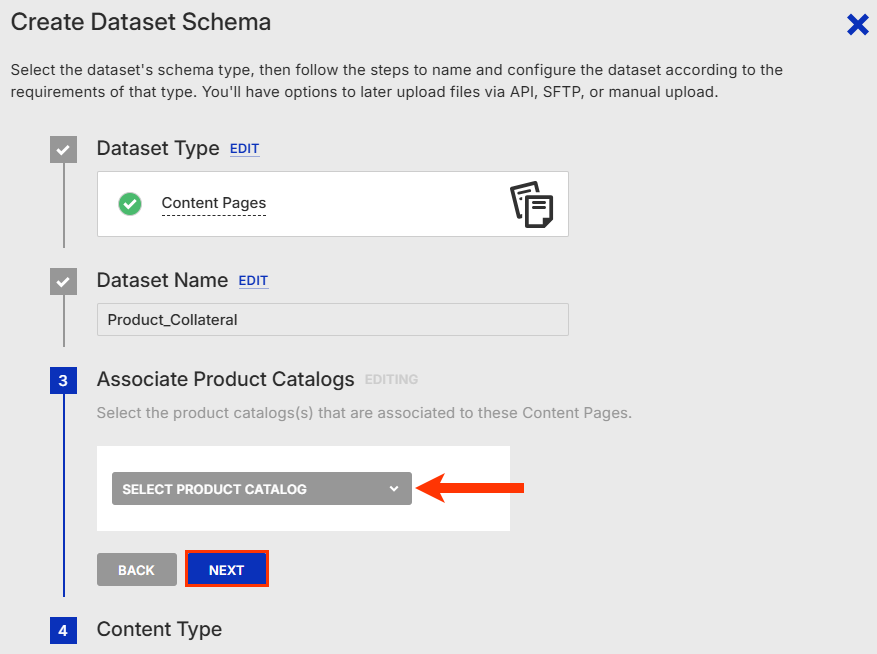Click the step 3 number badge
This screenshot has width=877, height=654.
coord(63,381)
